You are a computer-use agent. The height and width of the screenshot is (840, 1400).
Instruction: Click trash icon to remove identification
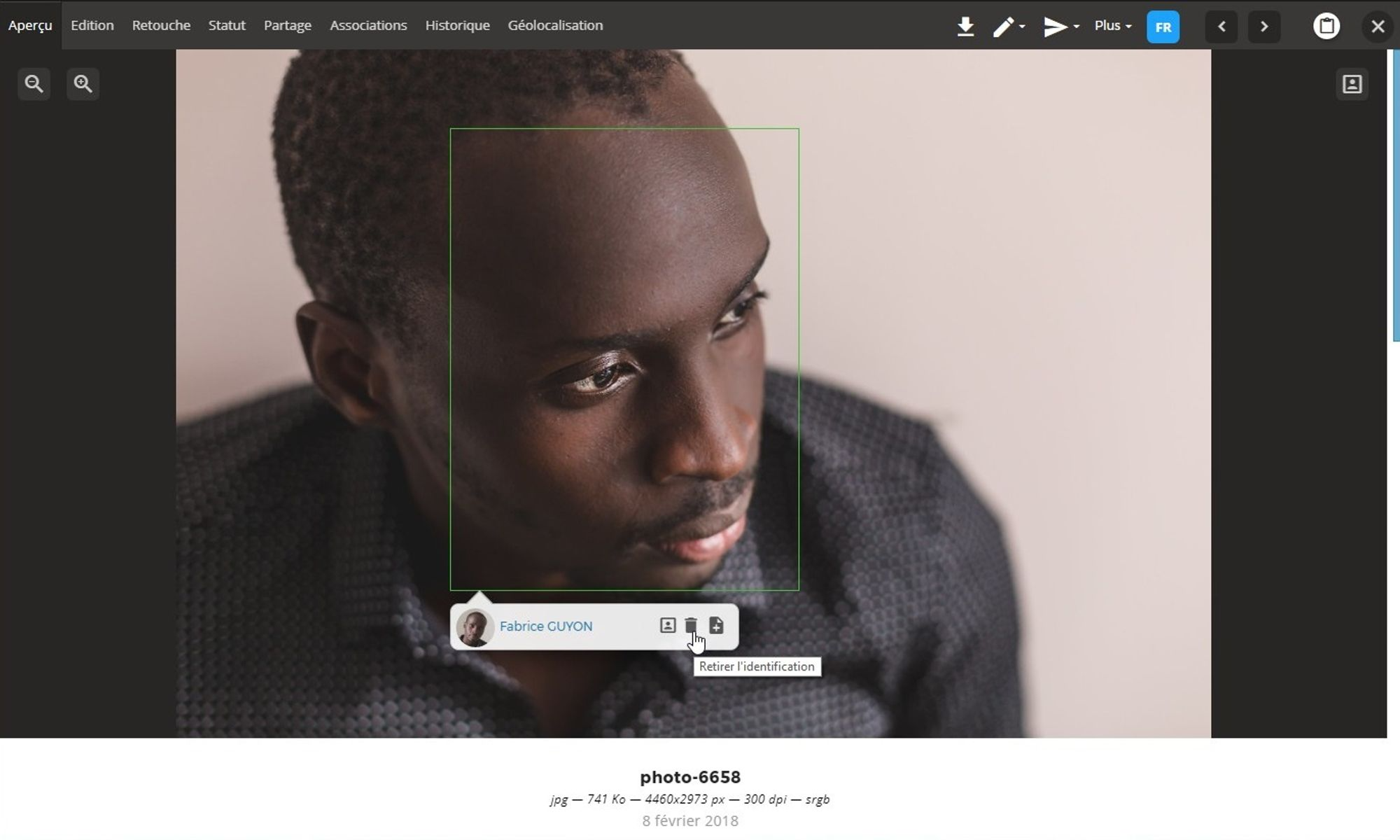click(691, 625)
